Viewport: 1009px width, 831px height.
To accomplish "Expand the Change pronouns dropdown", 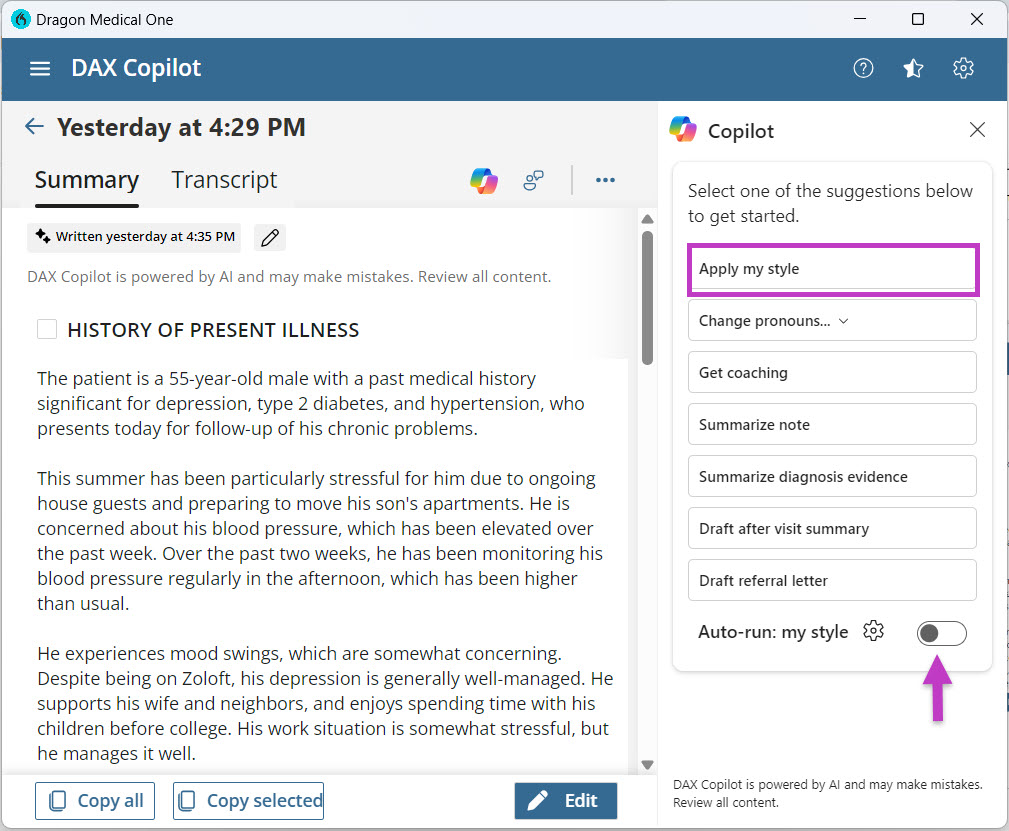I will (x=832, y=319).
